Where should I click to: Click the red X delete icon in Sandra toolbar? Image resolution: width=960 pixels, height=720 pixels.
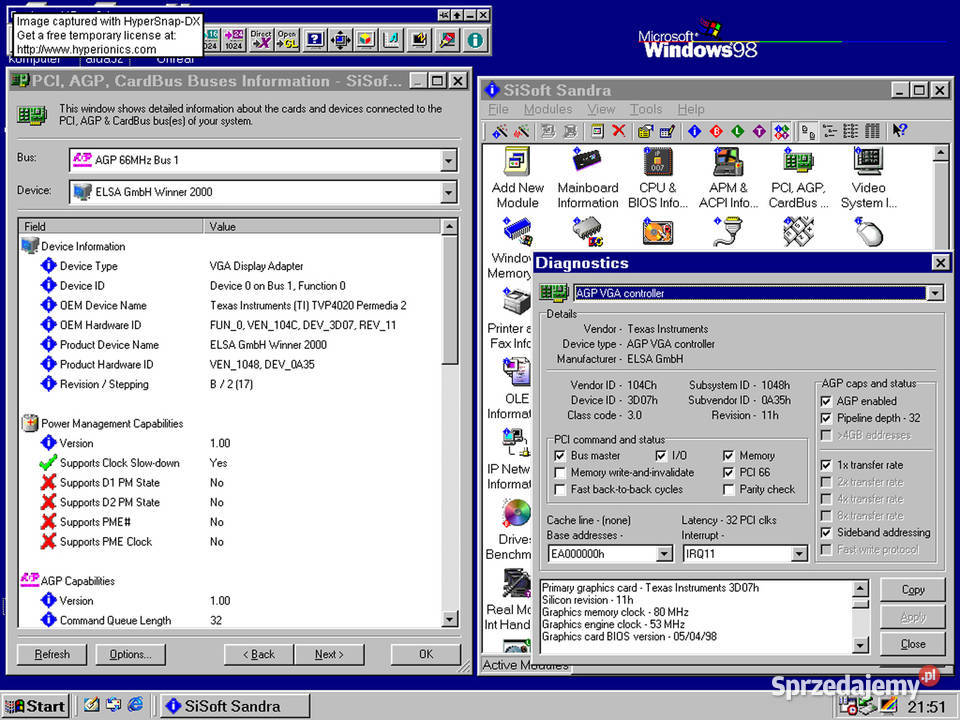(x=619, y=130)
